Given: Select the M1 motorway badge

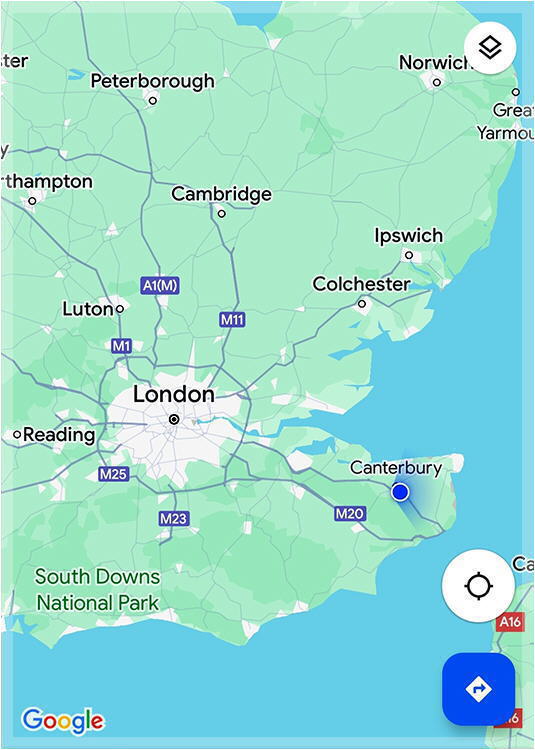Looking at the screenshot, I should click(121, 346).
